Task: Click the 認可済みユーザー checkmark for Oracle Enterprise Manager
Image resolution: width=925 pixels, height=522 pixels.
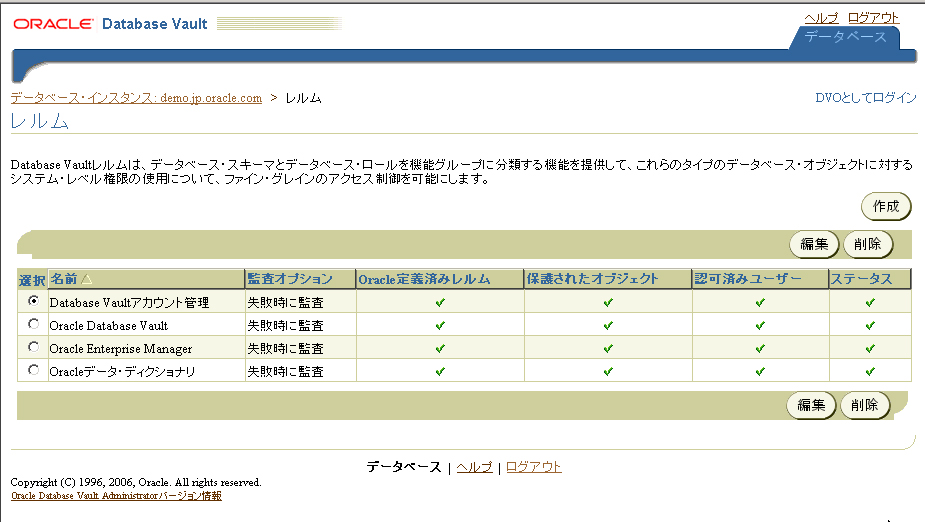Action: tap(760, 349)
